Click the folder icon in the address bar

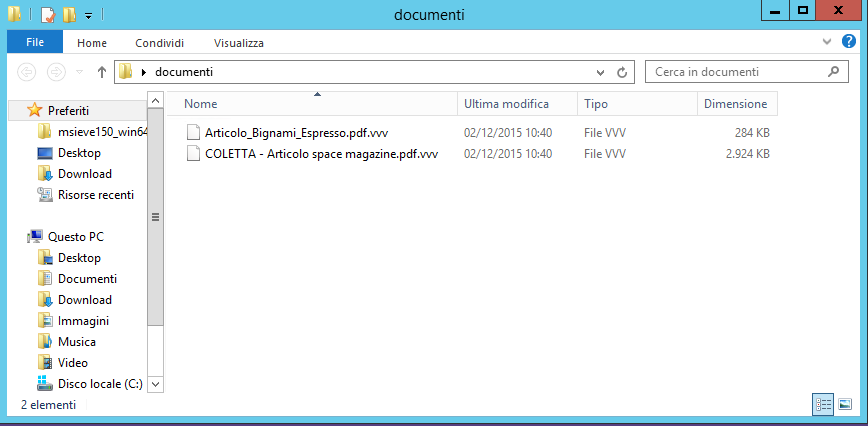[126, 71]
